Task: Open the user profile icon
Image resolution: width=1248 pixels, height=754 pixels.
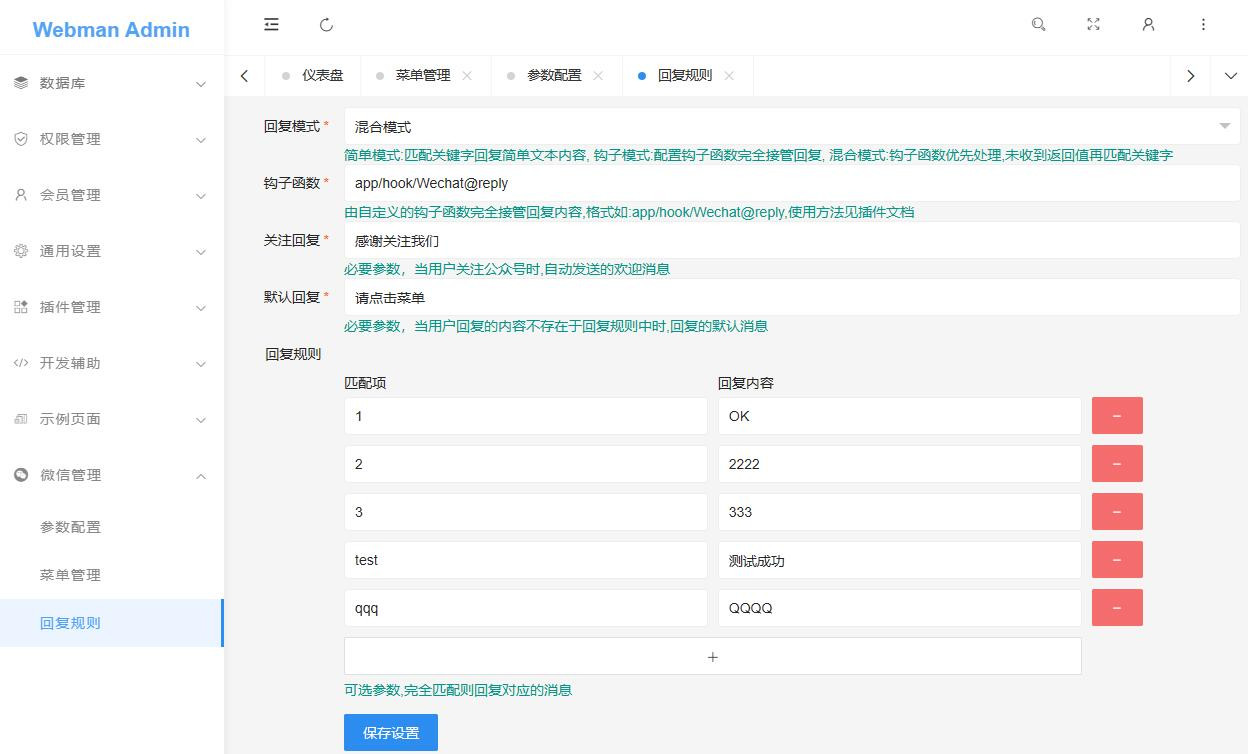Action: point(1148,25)
